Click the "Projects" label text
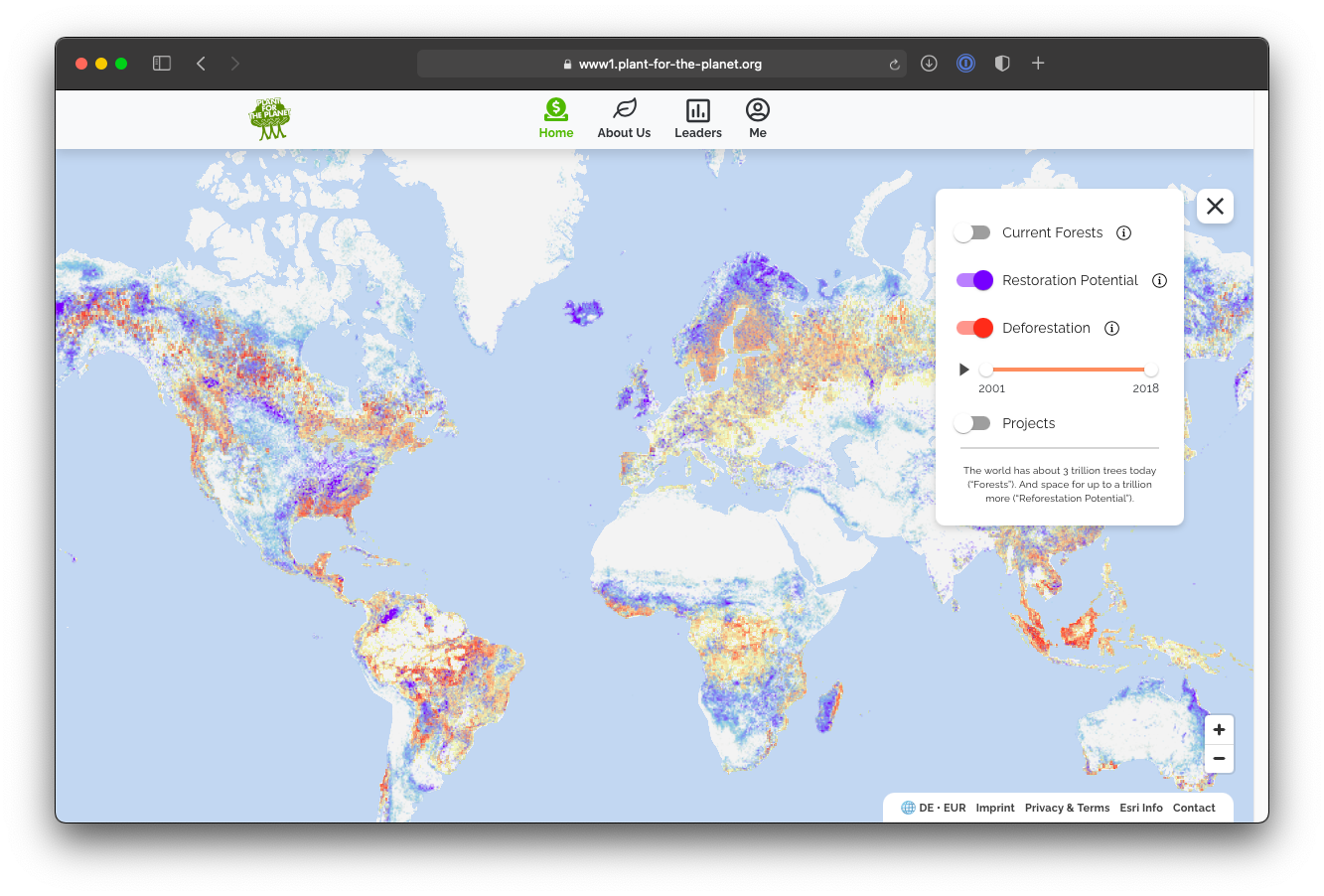1324x896 pixels. (x=1028, y=423)
